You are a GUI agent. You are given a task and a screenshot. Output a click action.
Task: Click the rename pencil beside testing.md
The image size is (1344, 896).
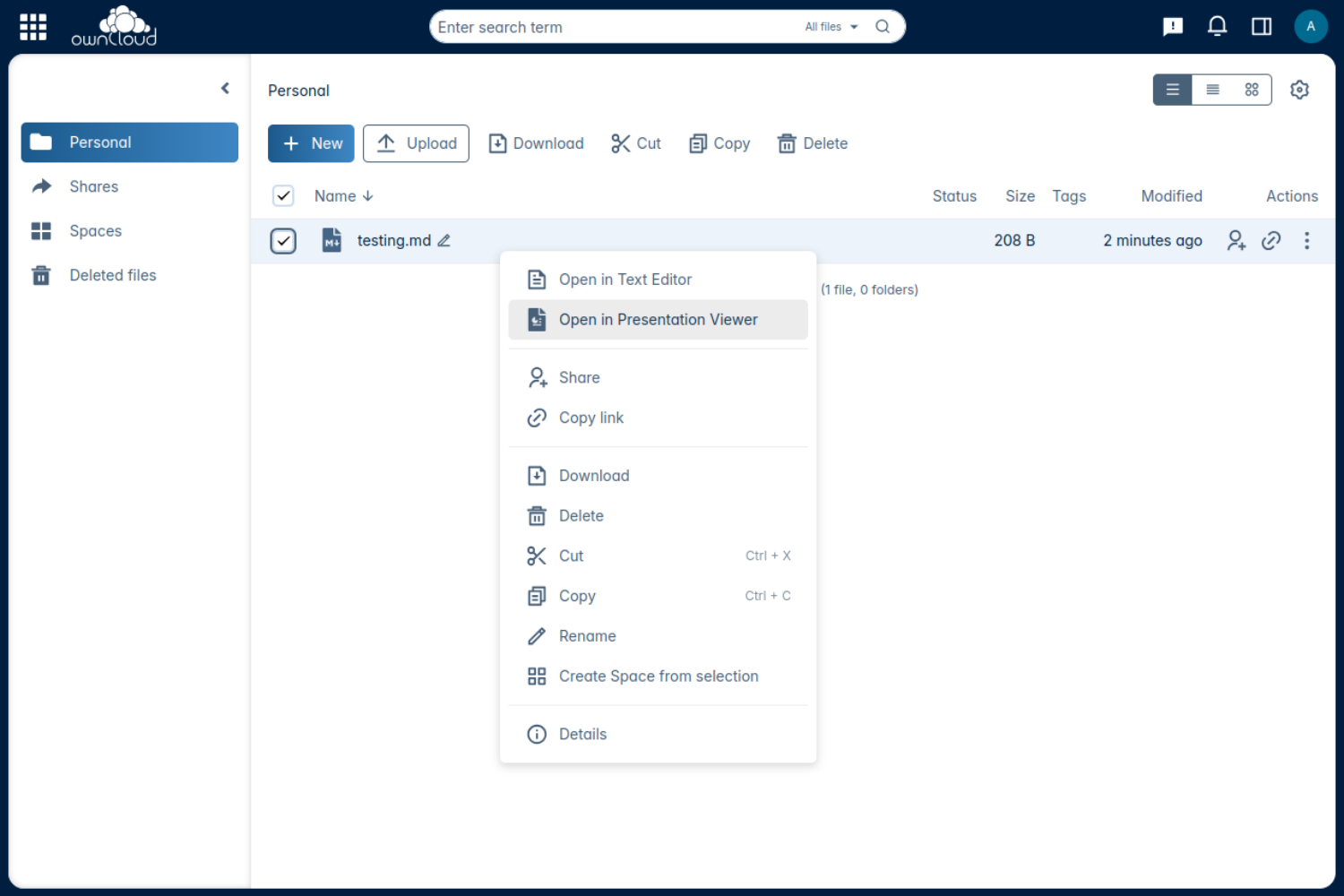(x=444, y=241)
